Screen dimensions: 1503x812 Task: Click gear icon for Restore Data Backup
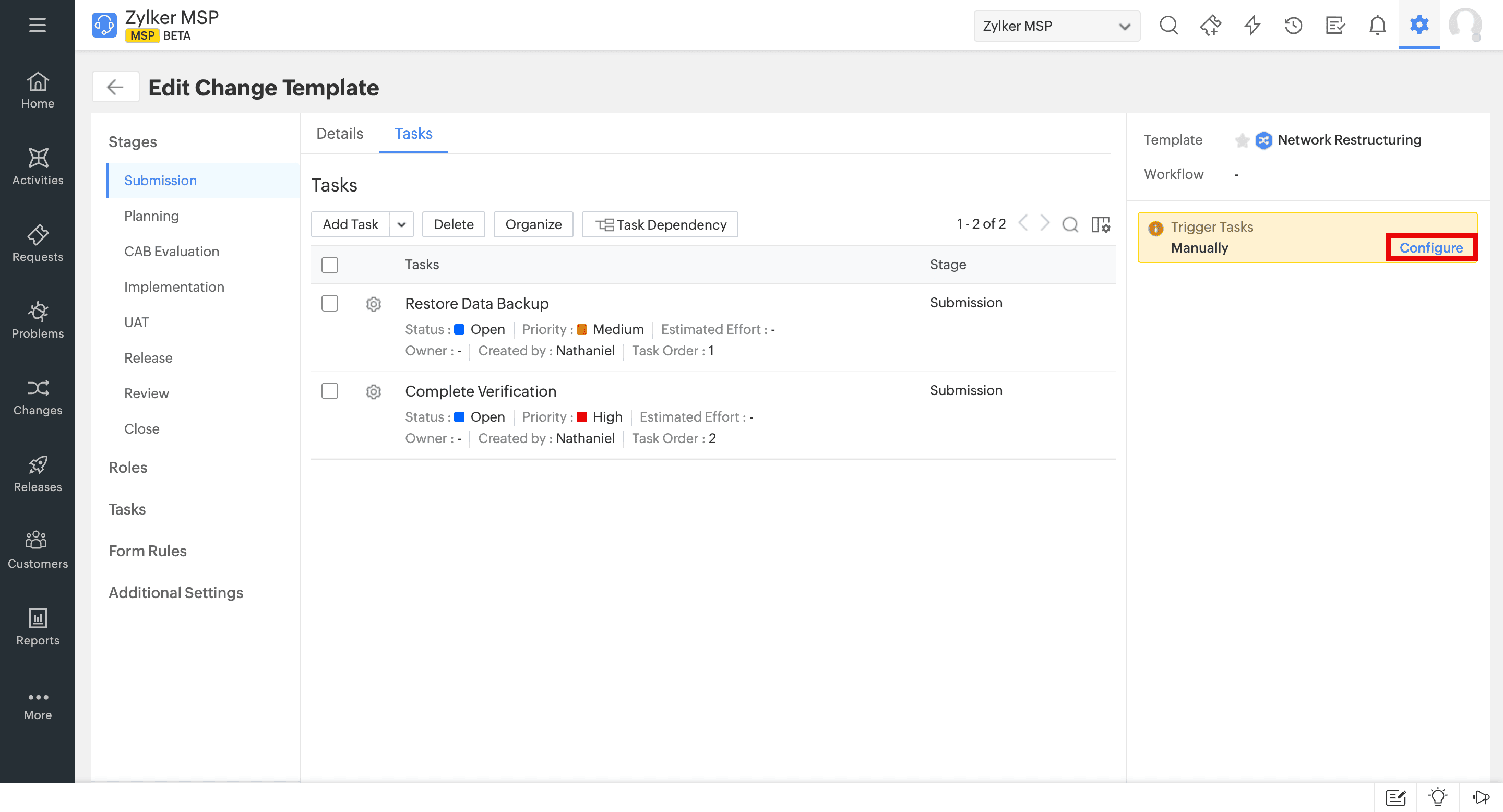tap(374, 304)
